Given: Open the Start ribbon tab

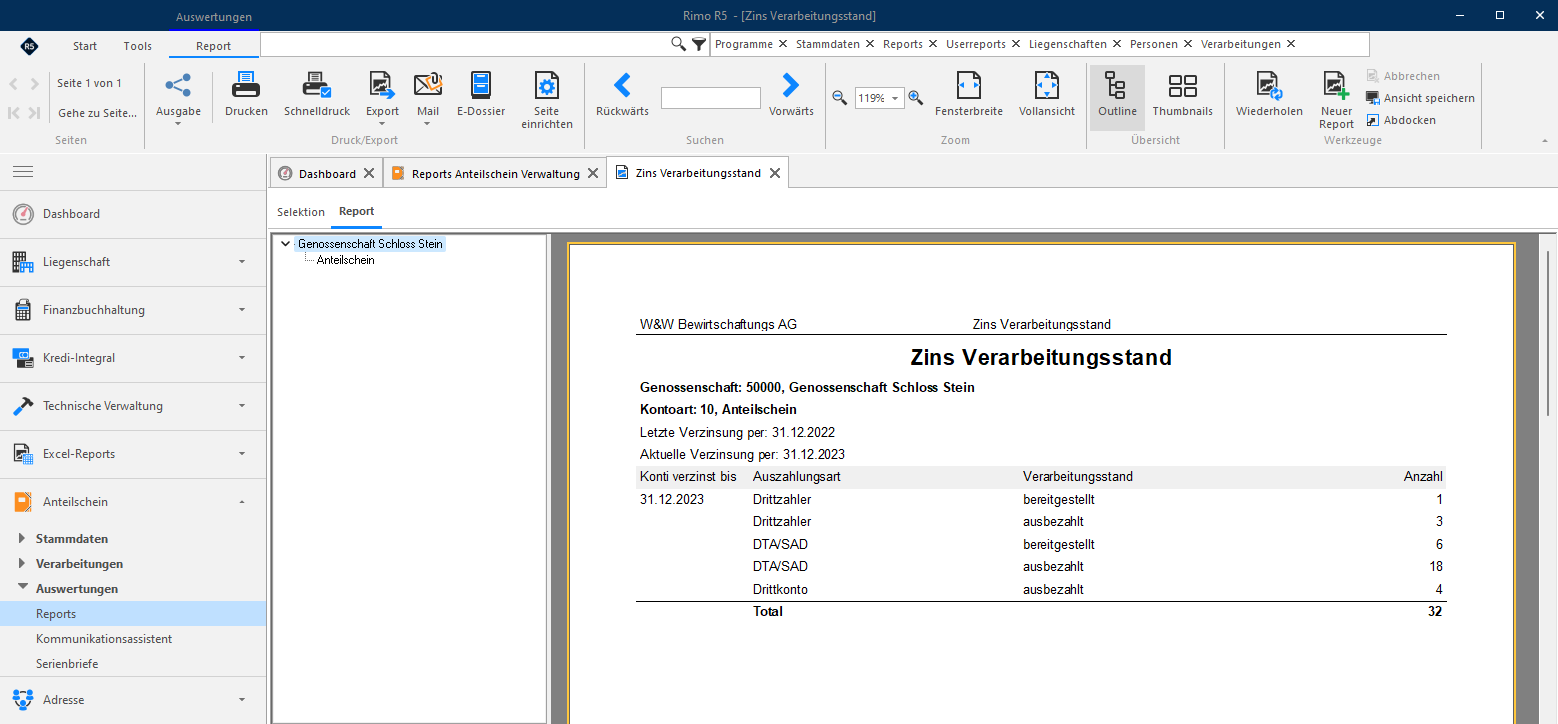Looking at the screenshot, I should [x=85, y=46].
